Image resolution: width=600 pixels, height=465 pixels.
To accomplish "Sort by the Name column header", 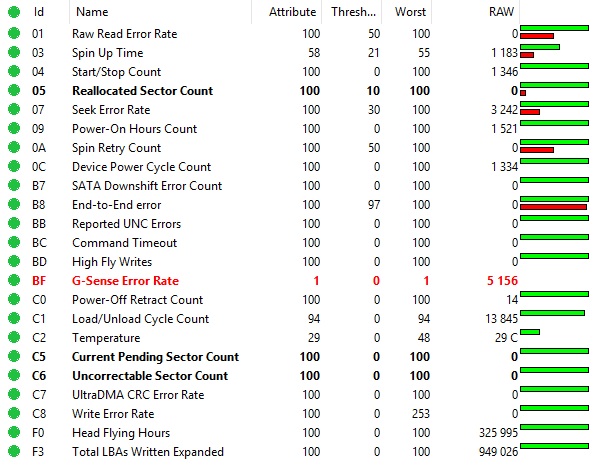I will [x=92, y=12].
